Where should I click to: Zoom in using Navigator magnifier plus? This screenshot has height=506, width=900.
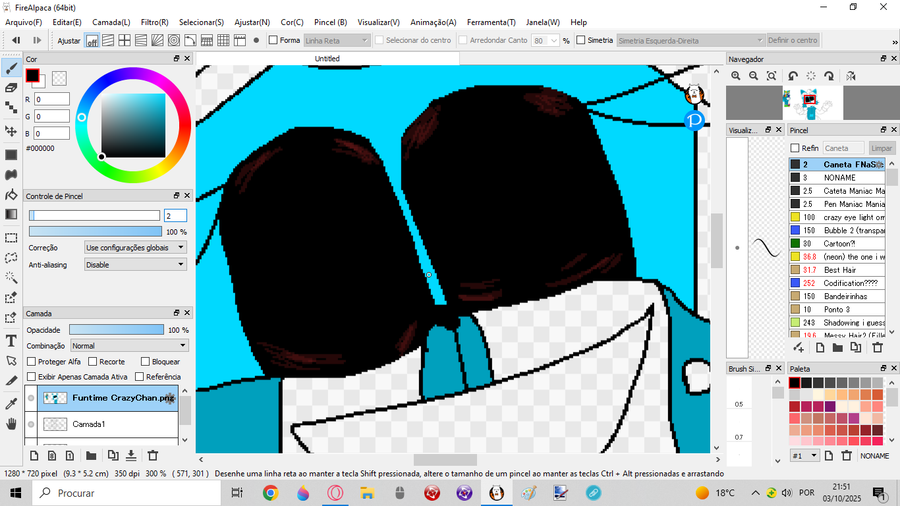point(736,76)
